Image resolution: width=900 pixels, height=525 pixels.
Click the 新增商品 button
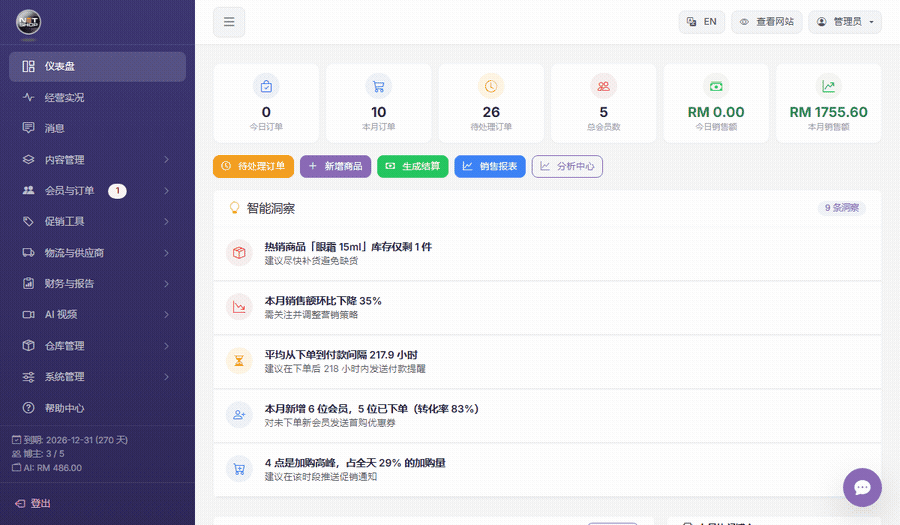point(335,166)
